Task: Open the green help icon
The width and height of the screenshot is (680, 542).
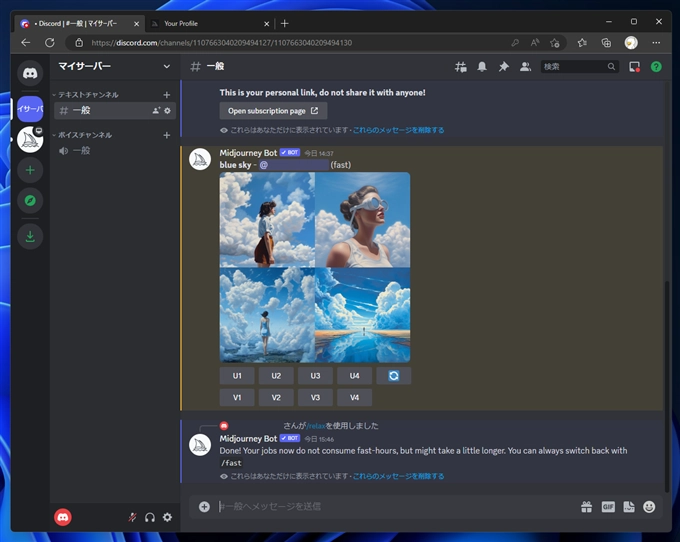Action: [656, 67]
